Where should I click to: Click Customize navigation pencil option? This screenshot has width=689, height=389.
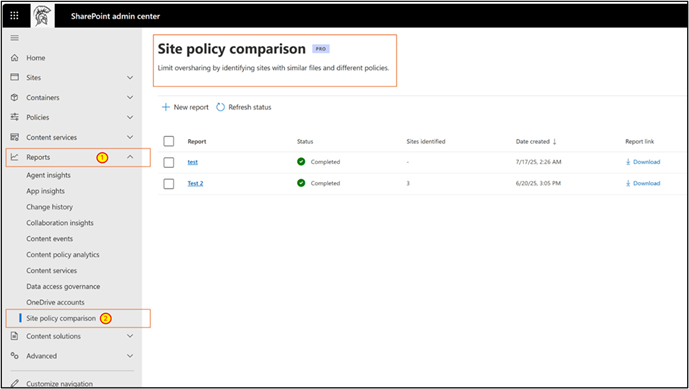[53, 383]
